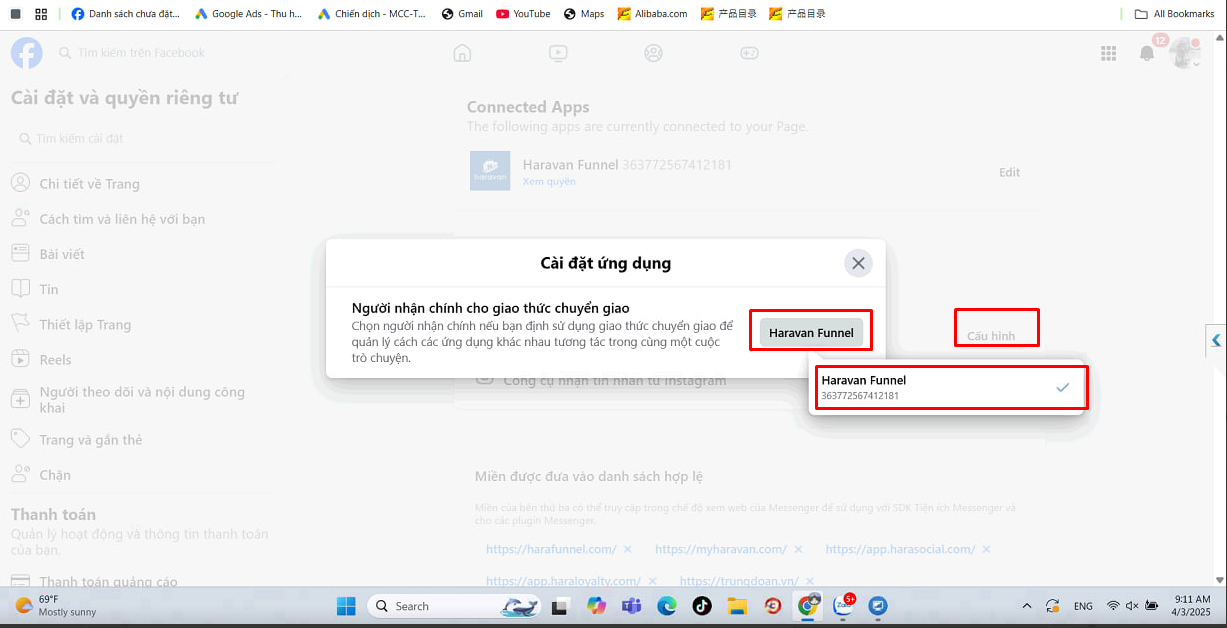The width and height of the screenshot is (1227, 628).
Task: Remove harafunnel.com from allowed domains
Action: coord(627,549)
